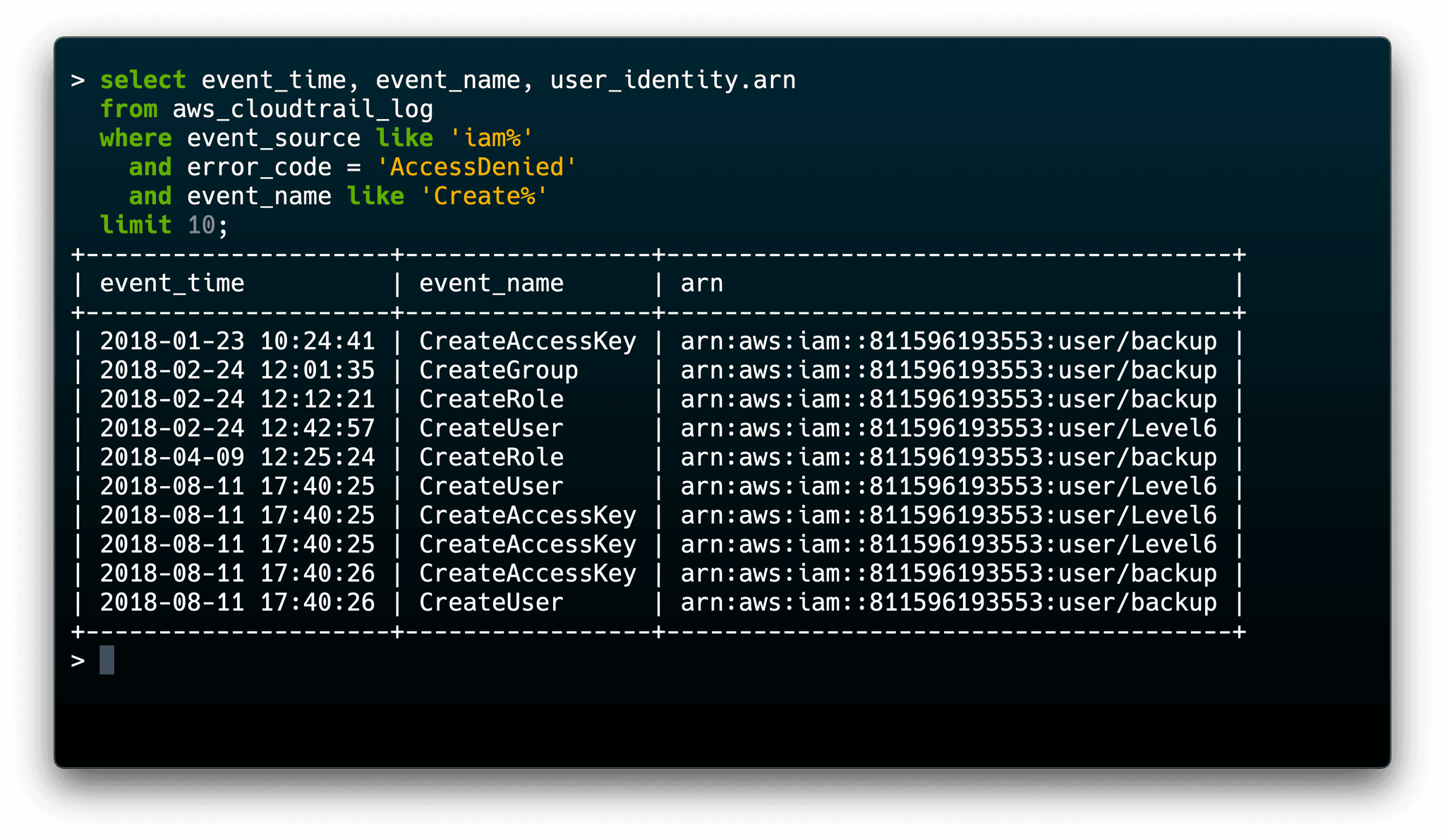Click 'error_code' in the query
The image size is (1445, 840).
tap(259, 167)
